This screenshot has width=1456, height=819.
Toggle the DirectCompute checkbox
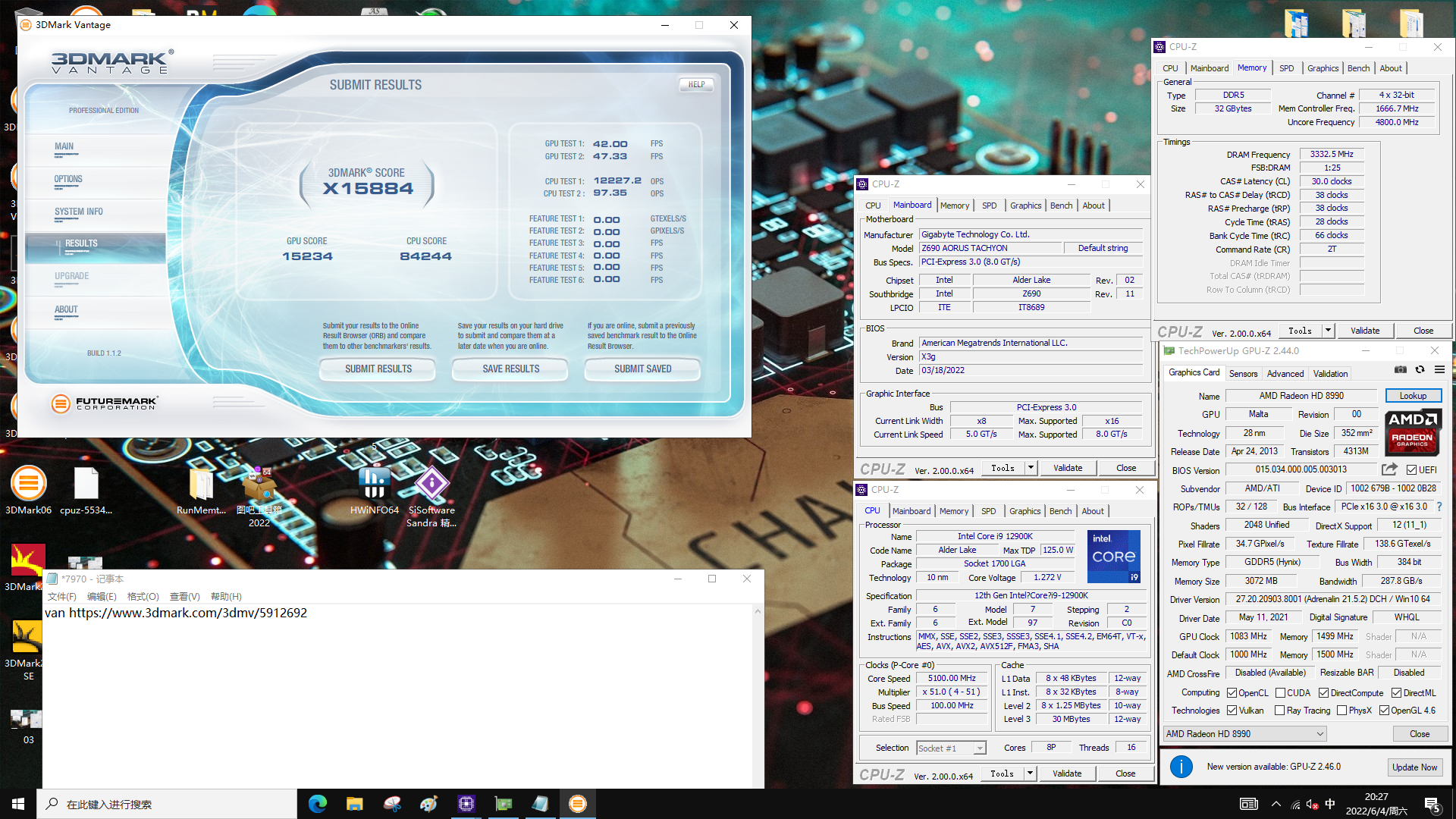pyautogui.click(x=1323, y=693)
